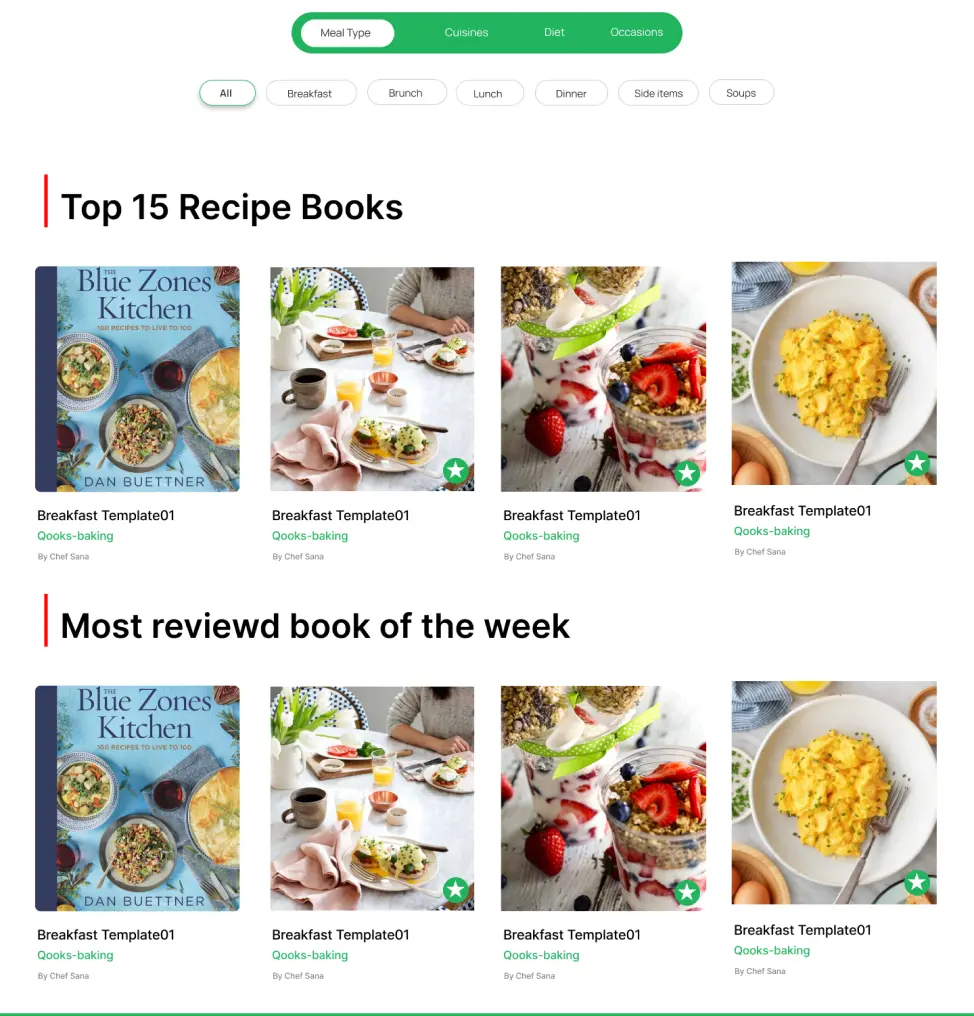Click Qooks-baking link under first top book
974x1016 pixels.
[75, 536]
